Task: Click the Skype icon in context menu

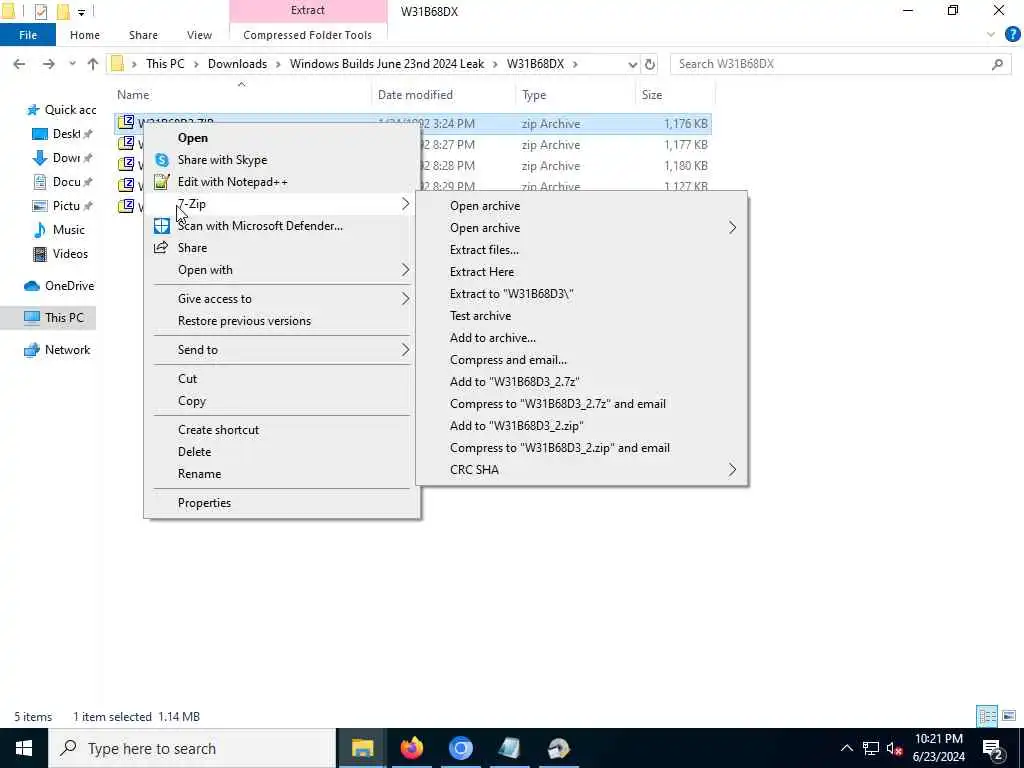Action: [x=161, y=160]
